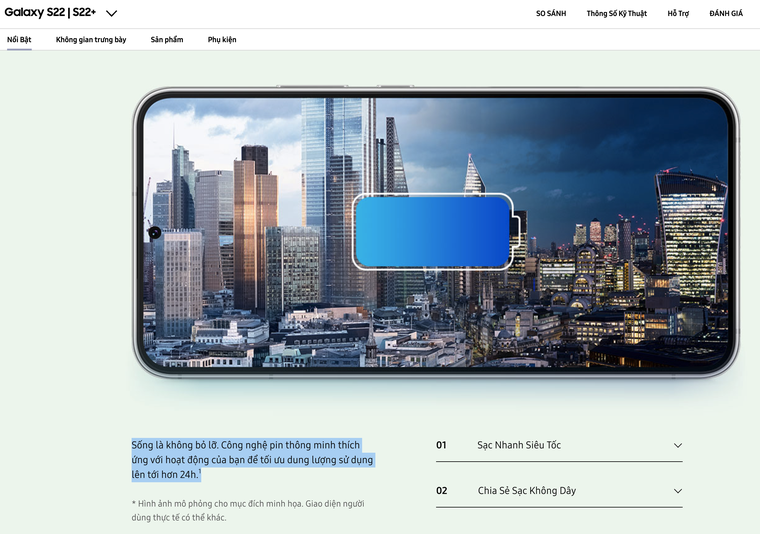Screen dimensions: 760x534
Task: Click footnote superscript 1 after 24h
Action: click(199, 471)
